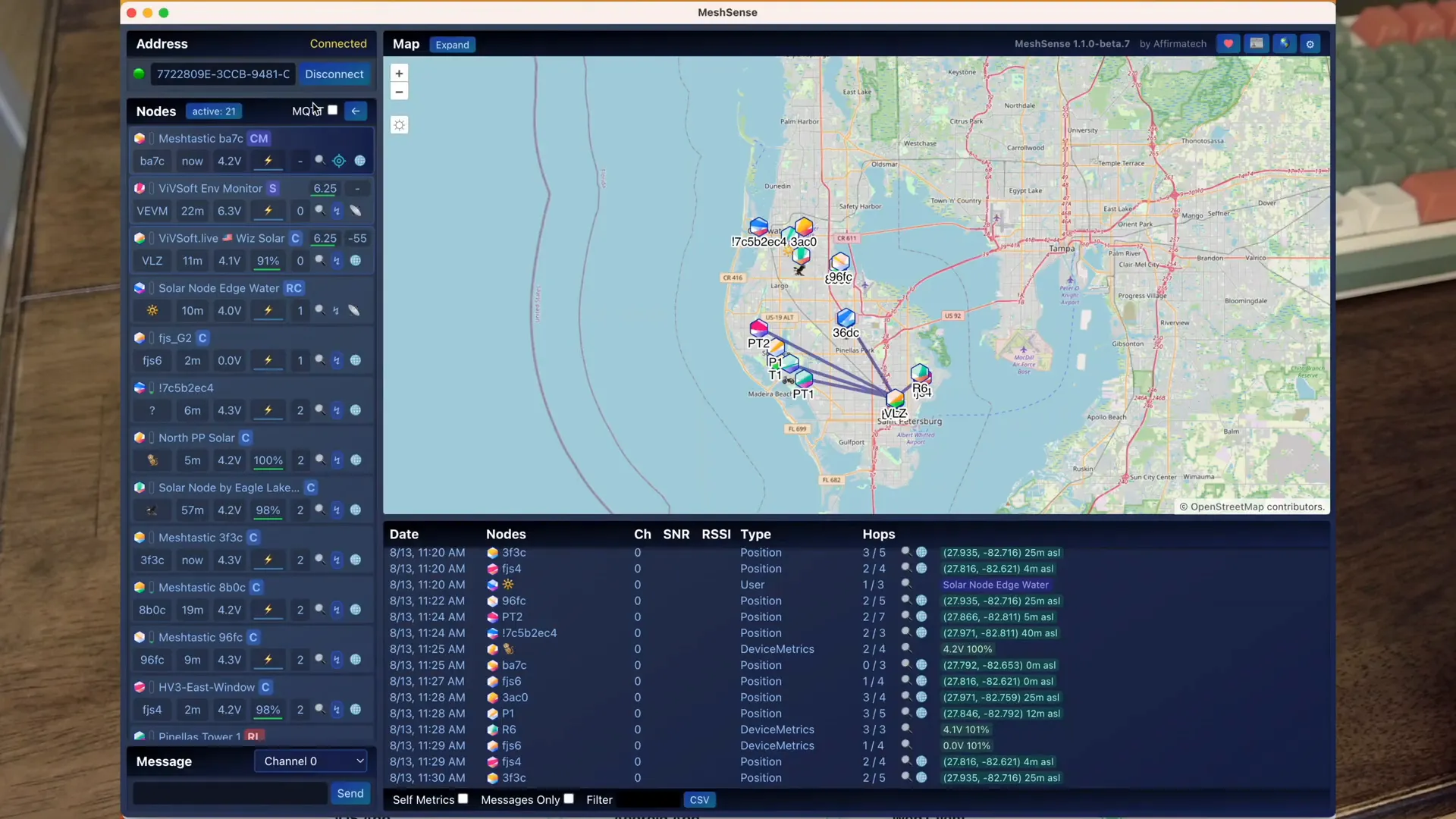Select Meshtastic 96fc node name

pos(200,637)
